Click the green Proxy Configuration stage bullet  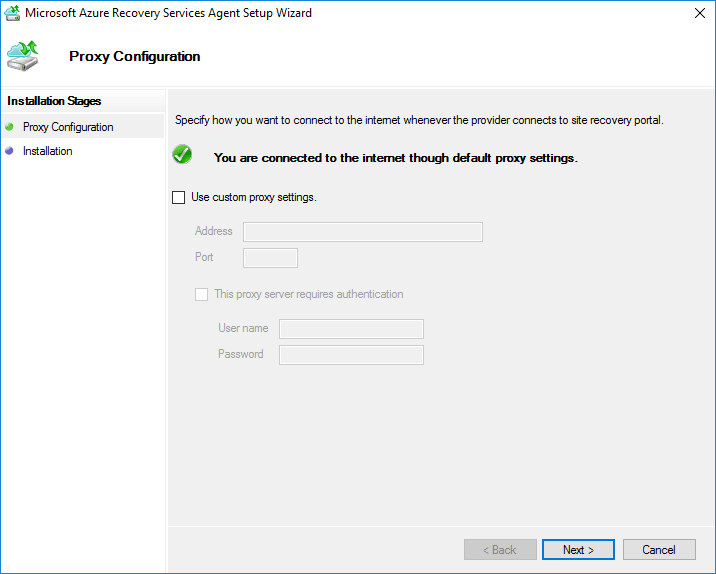click(x=10, y=127)
